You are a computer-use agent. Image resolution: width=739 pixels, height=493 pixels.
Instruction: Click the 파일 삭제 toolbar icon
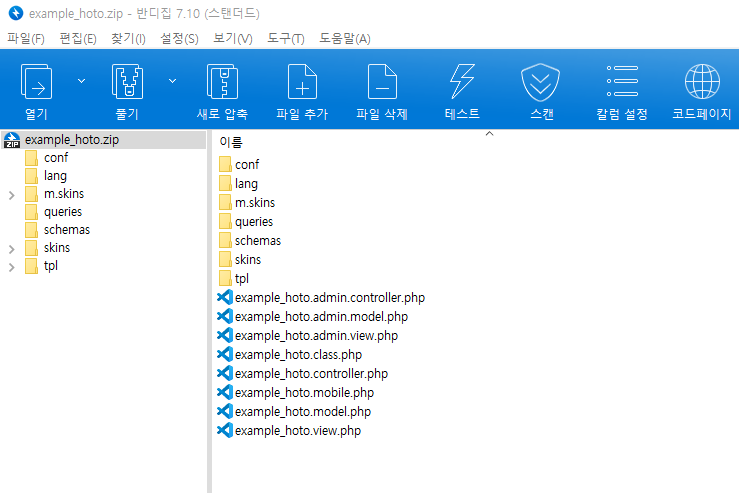click(x=382, y=82)
